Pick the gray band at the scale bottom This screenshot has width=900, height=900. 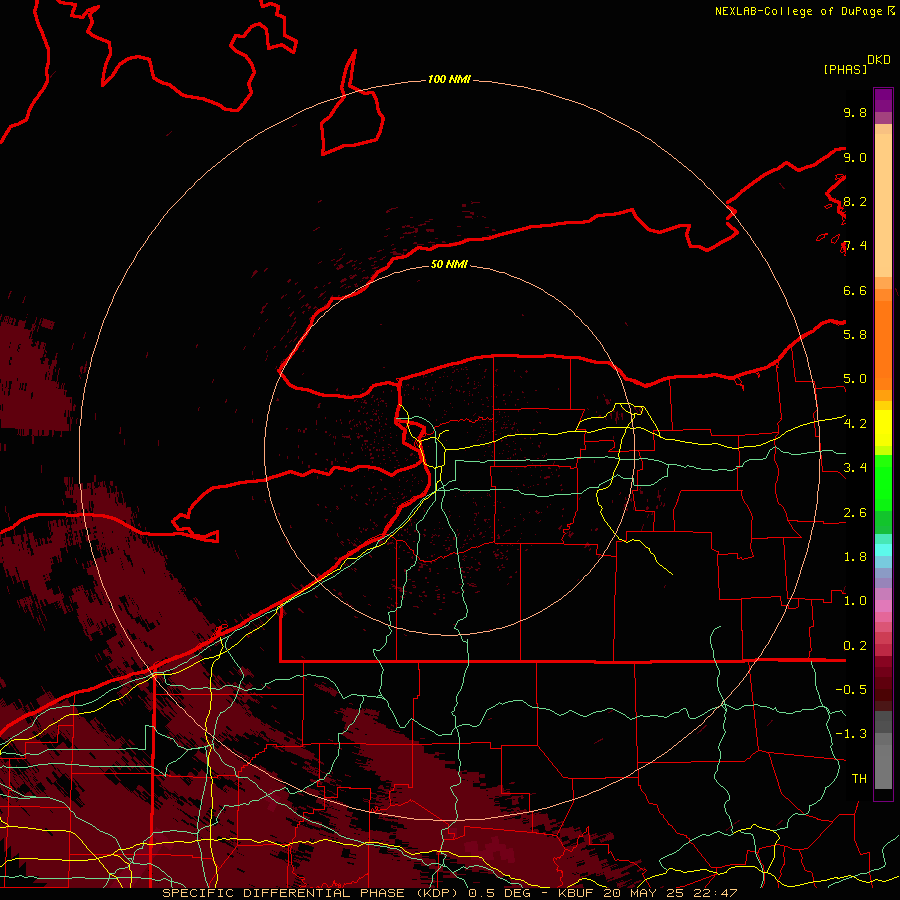coord(883,752)
